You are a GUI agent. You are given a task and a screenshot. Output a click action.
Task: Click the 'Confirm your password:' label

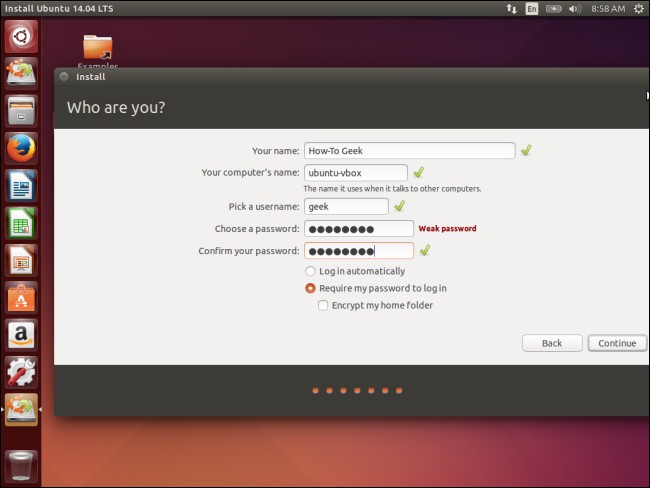249,251
